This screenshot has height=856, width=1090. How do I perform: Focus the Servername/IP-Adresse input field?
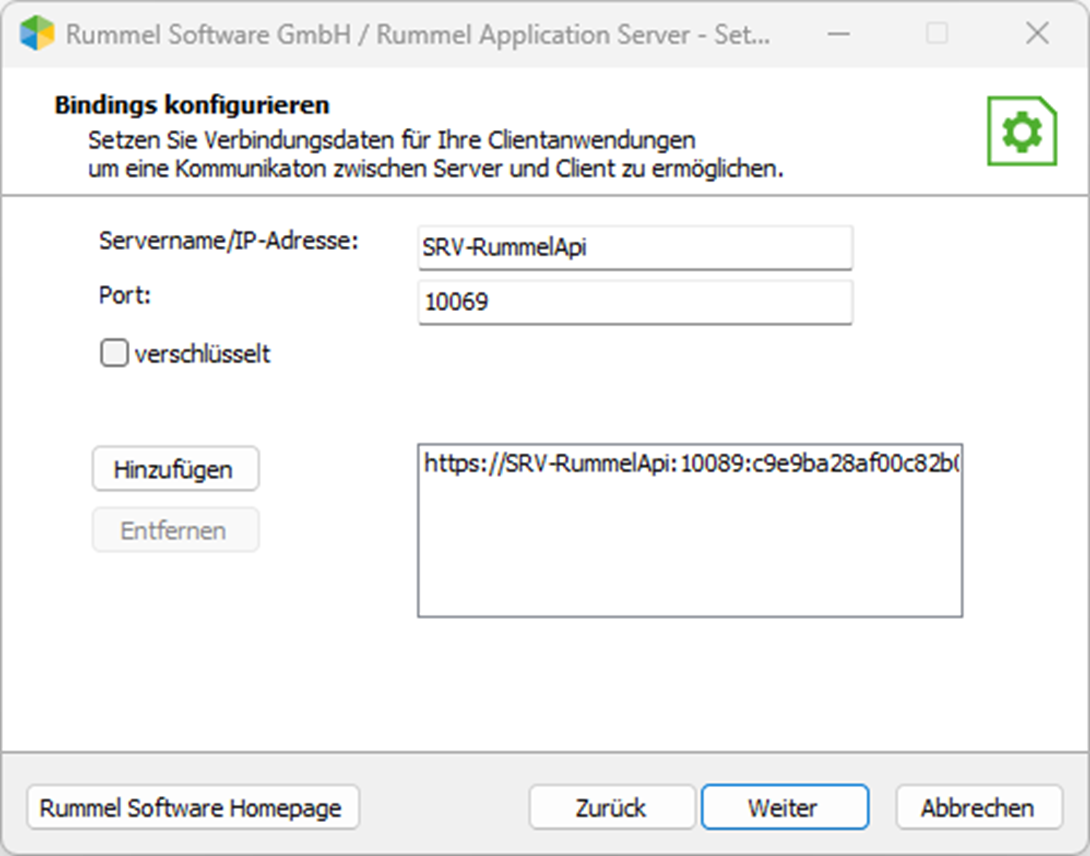(635, 247)
